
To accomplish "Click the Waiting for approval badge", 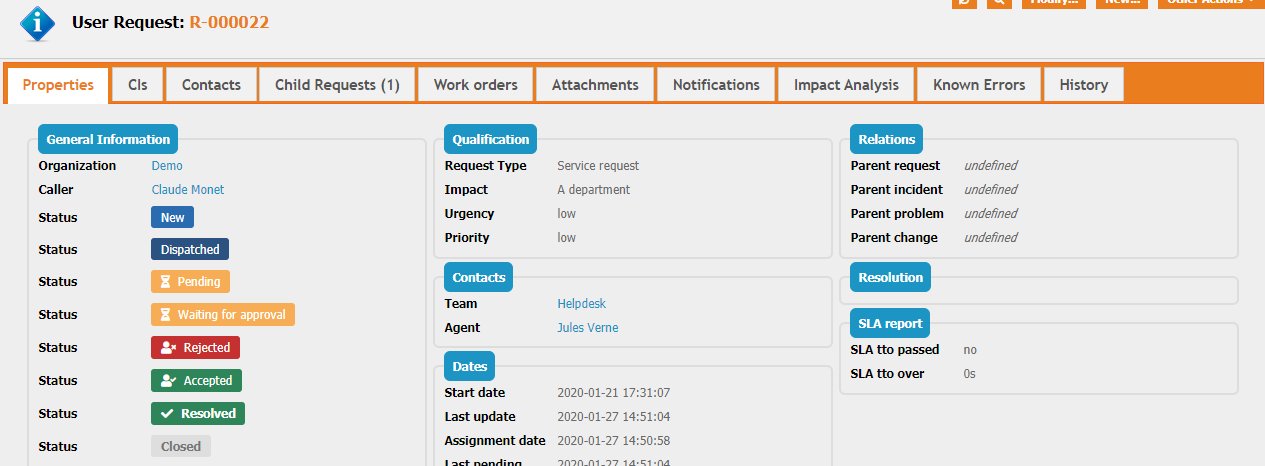I will (x=222, y=315).
